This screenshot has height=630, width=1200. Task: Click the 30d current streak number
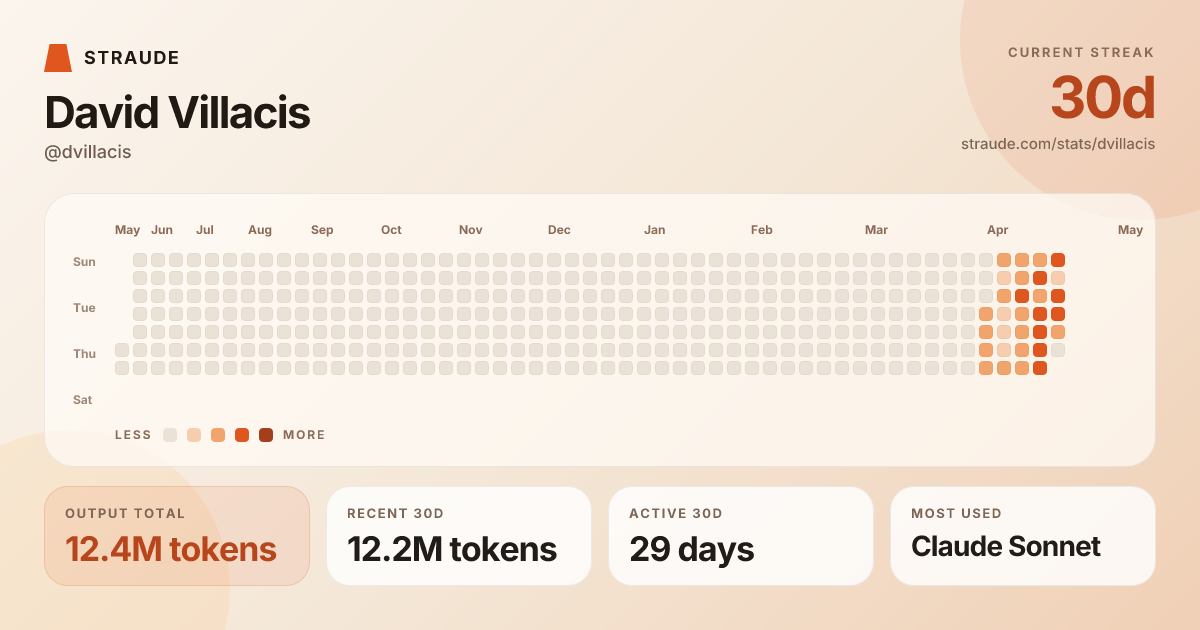[1103, 98]
